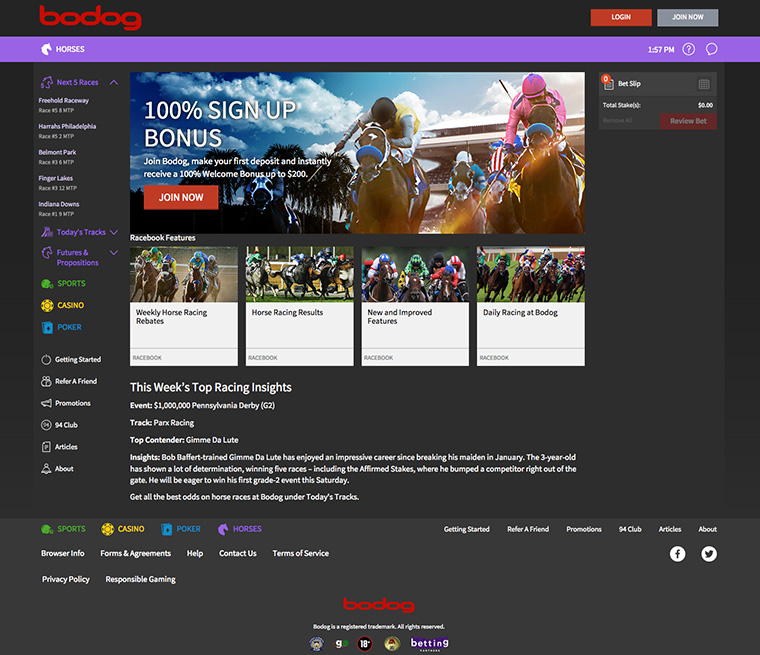Click the 94 Club badge icon

click(x=46, y=425)
